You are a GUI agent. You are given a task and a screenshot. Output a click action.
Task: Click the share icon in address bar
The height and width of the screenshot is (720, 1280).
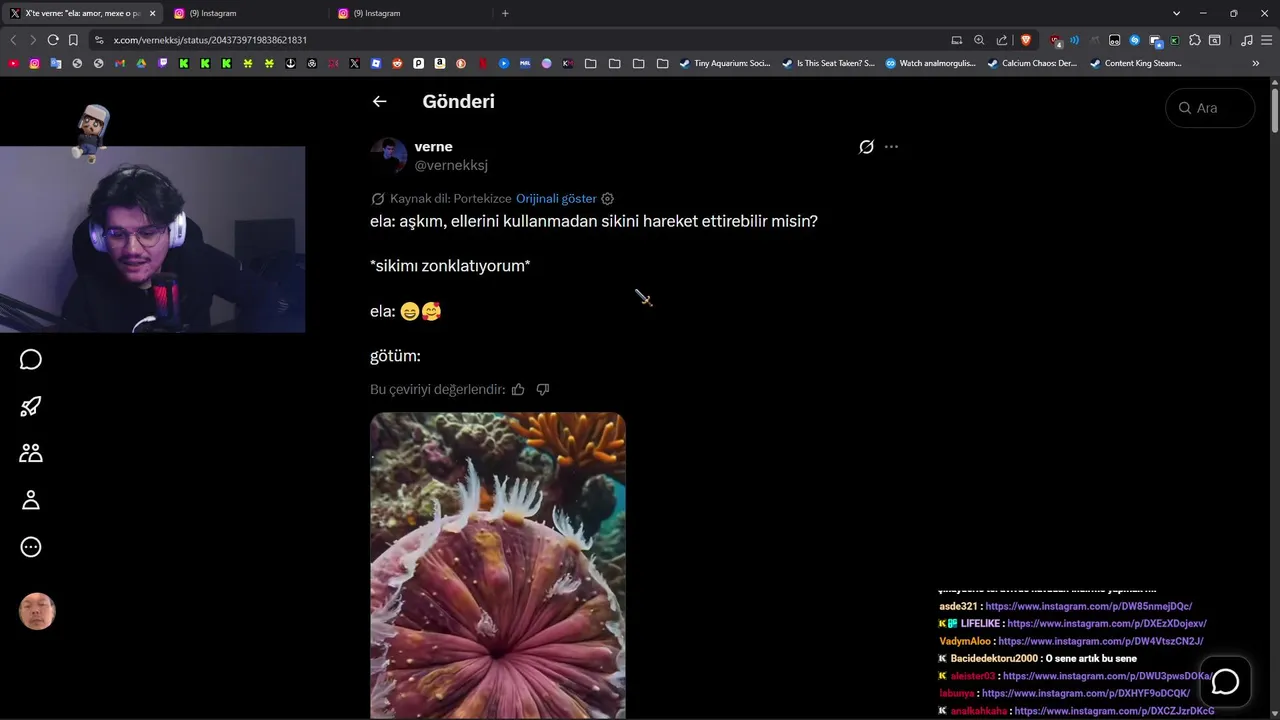click(x=1002, y=40)
